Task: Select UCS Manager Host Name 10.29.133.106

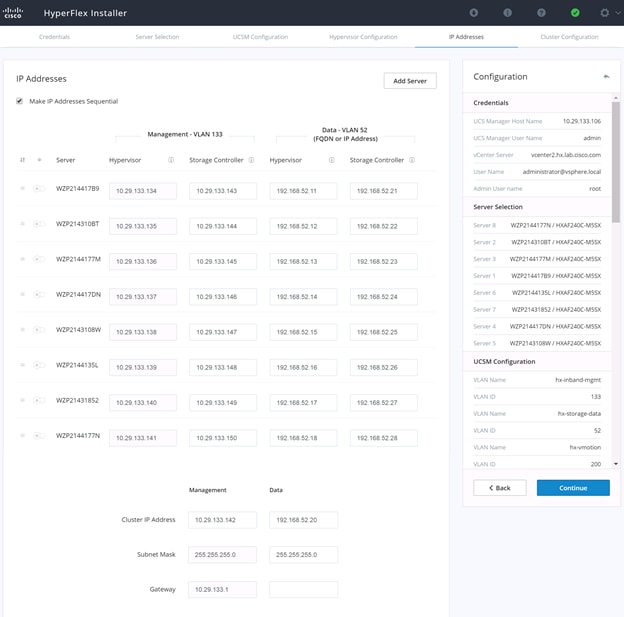Action: (x=582, y=121)
